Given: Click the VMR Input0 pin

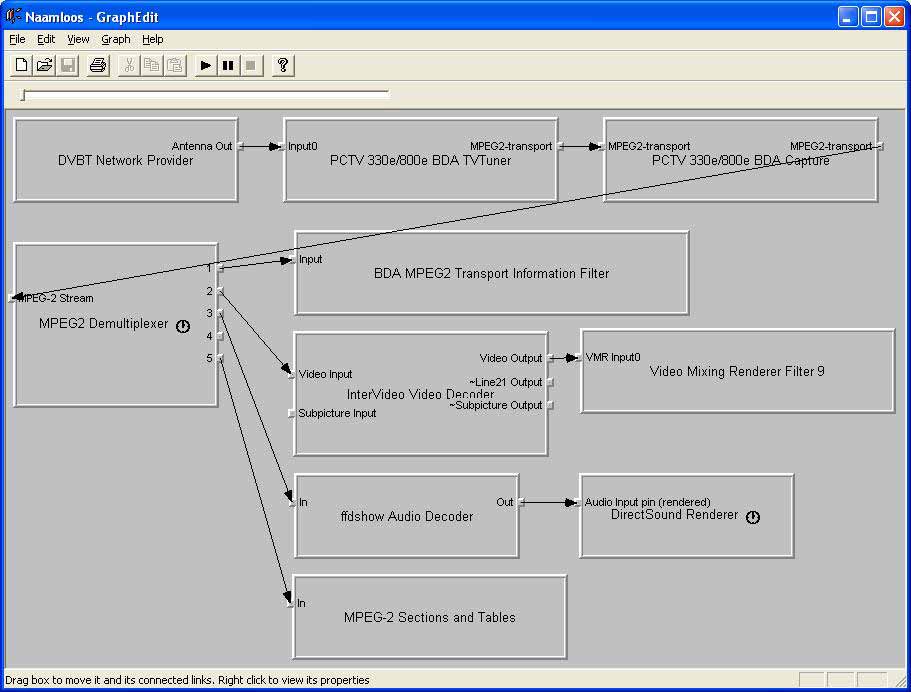Looking at the screenshot, I should pos(578,358).
